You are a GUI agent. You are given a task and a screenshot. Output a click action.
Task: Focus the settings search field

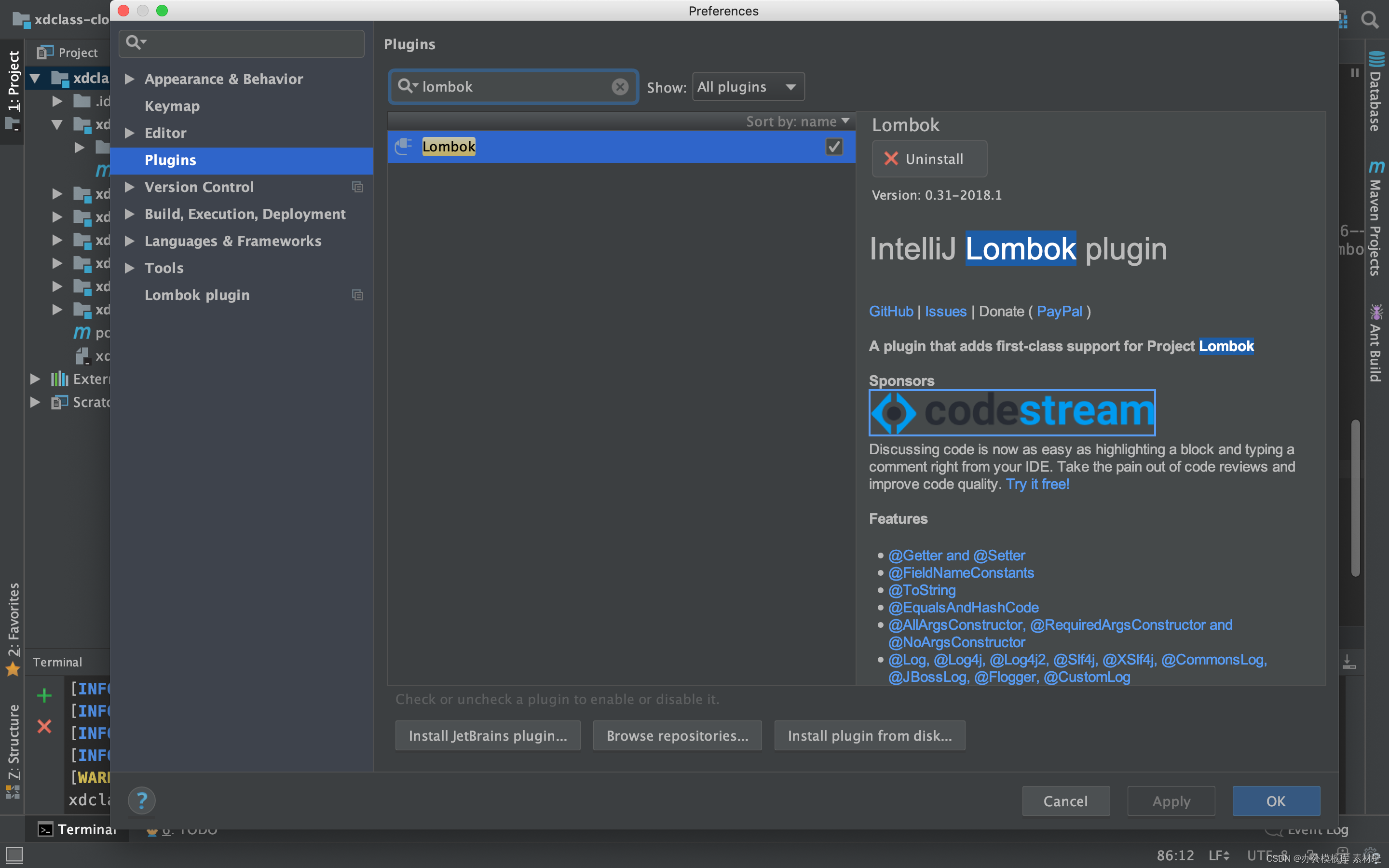[x=242, y=43]
